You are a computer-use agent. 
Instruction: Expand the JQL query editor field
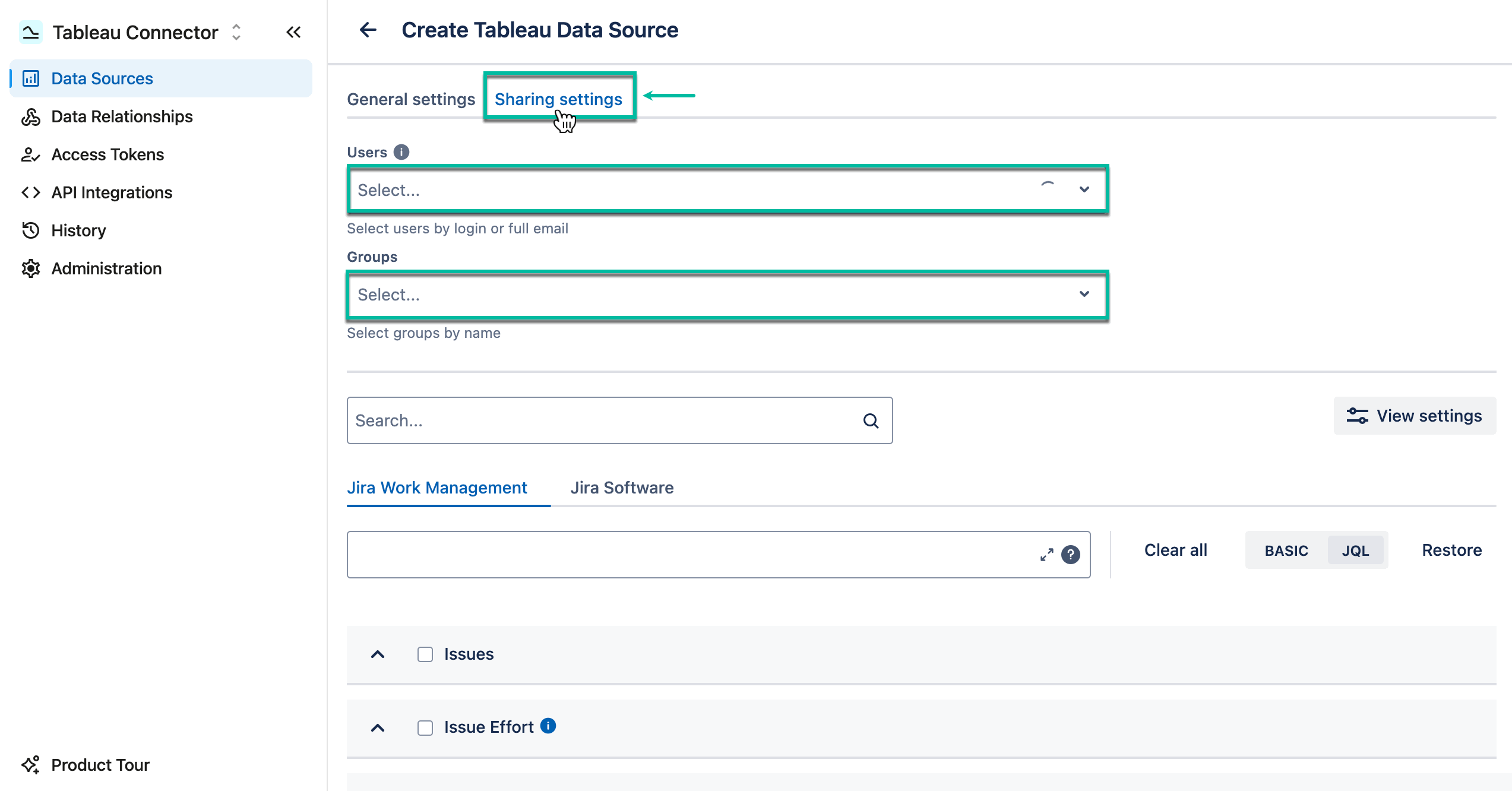point(1046,555)
